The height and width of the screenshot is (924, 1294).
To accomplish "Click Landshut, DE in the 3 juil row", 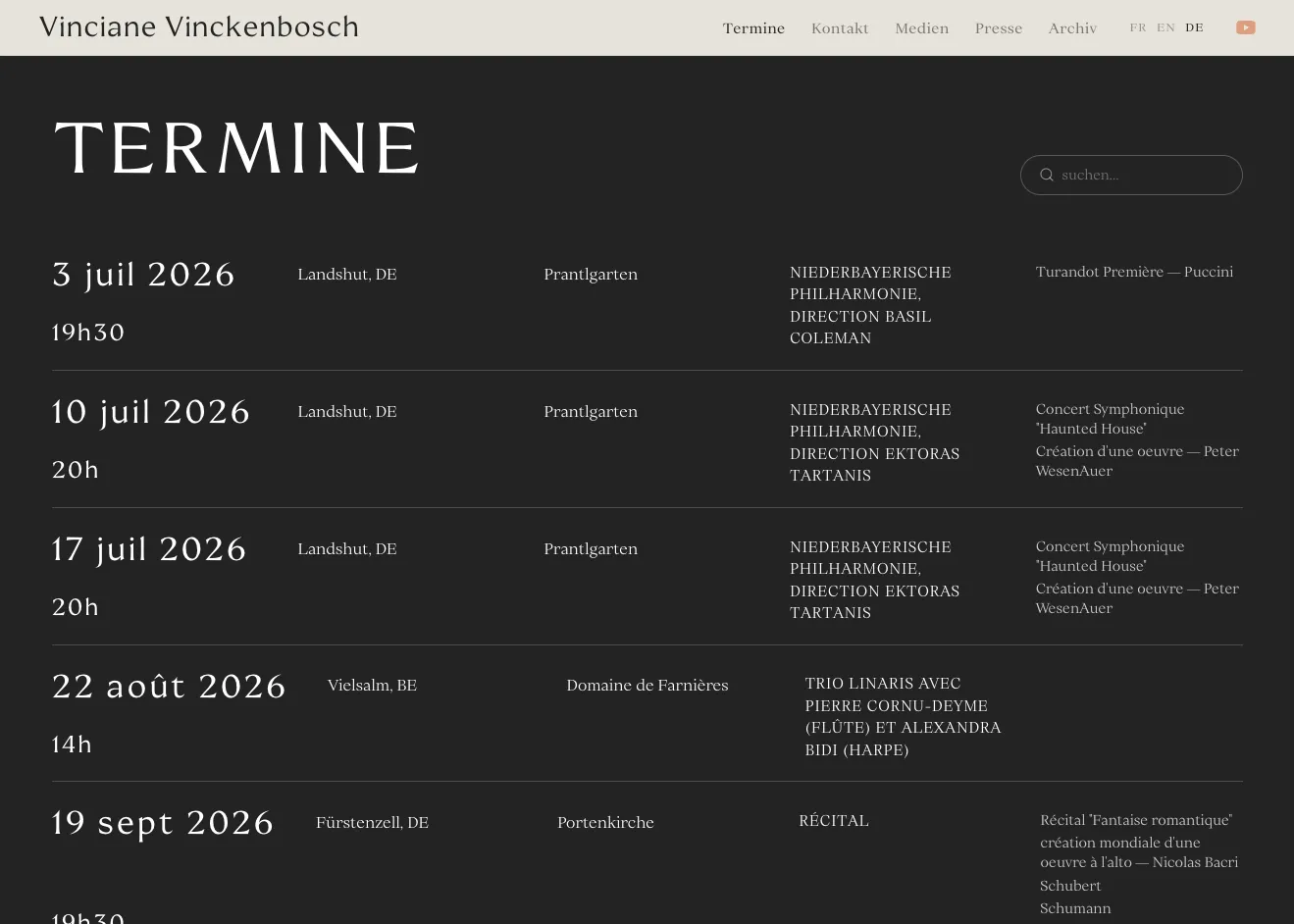I will click(x=347, y=275).
